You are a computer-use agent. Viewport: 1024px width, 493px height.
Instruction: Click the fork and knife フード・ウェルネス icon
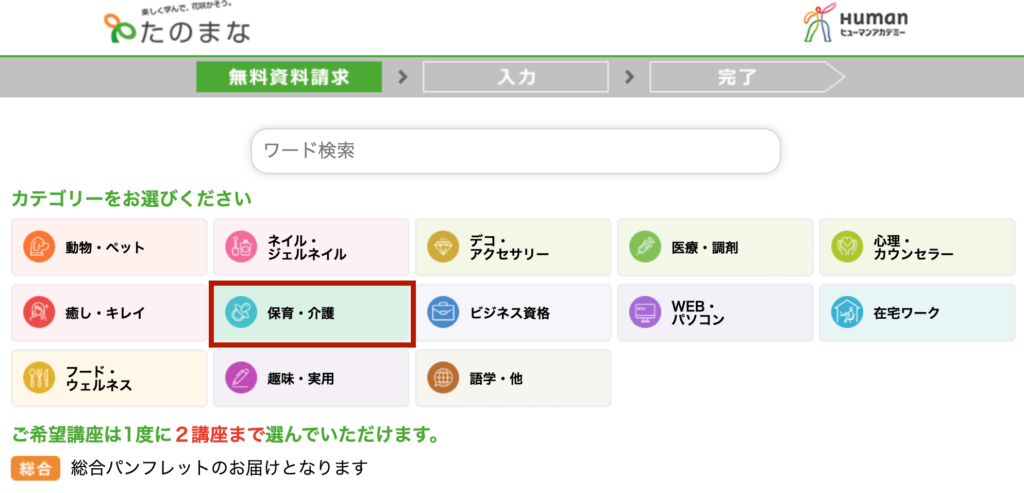[36, 378]
